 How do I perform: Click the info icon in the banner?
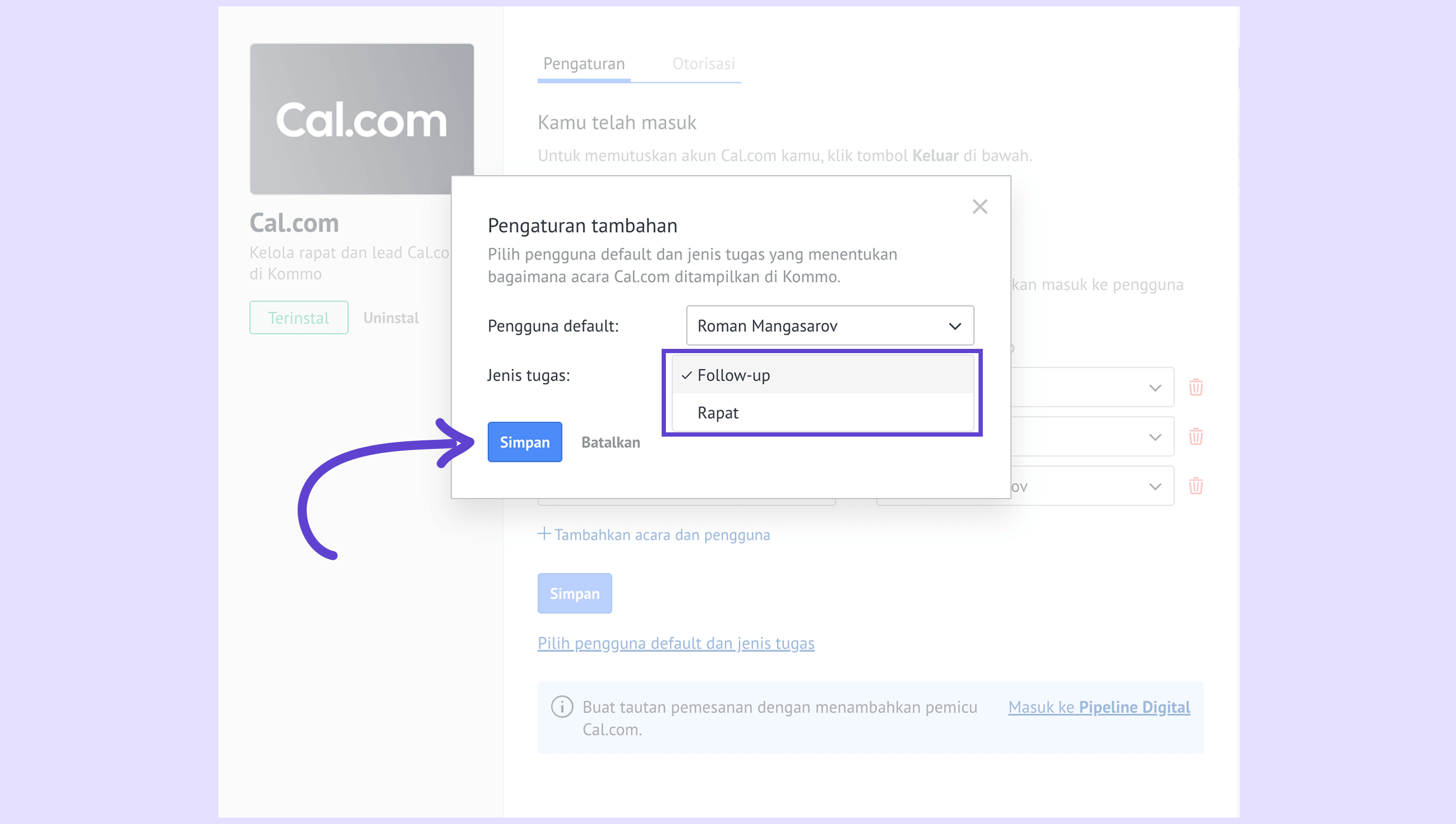pos(562,707)
